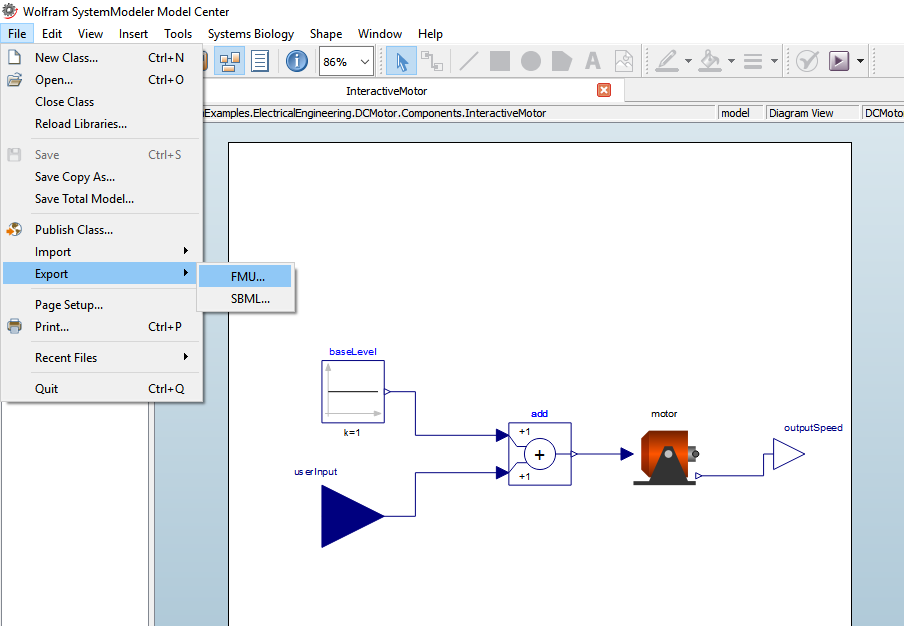Choose the Line drawing tool
Screen dimensions: 904x626
[x=469, y=61]
